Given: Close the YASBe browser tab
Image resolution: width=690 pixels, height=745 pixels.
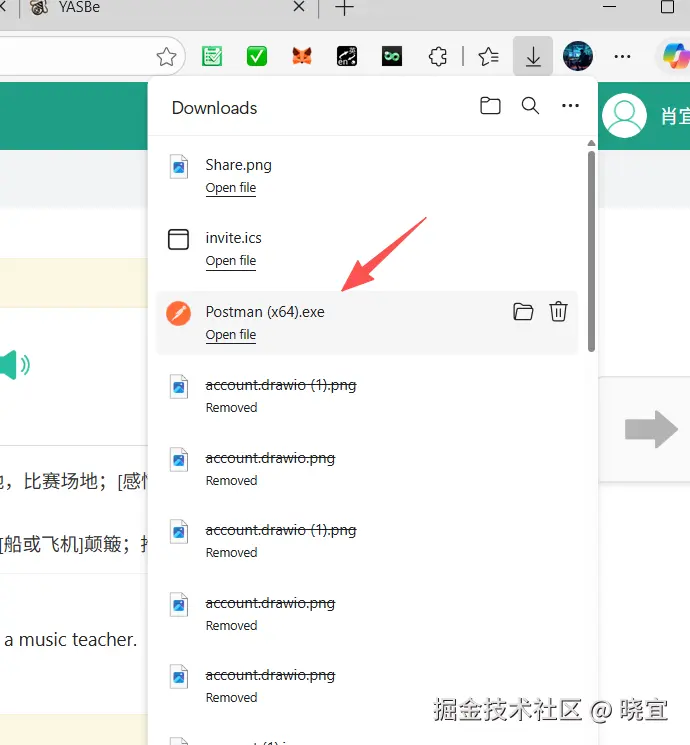Looking at the screenshot, I should pyautogui.click(x=299, y=7).
